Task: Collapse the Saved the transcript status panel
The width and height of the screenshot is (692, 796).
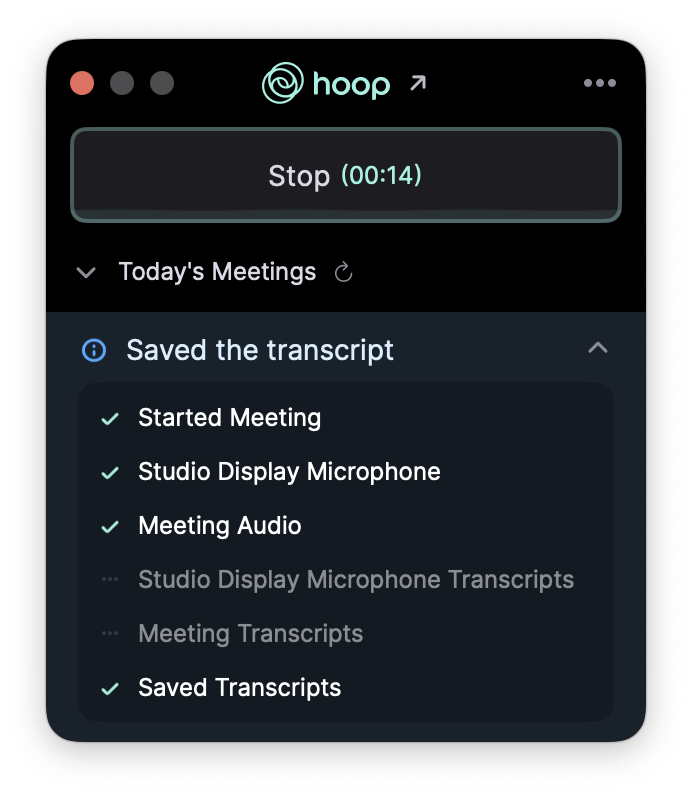Action: coord(598,348)
